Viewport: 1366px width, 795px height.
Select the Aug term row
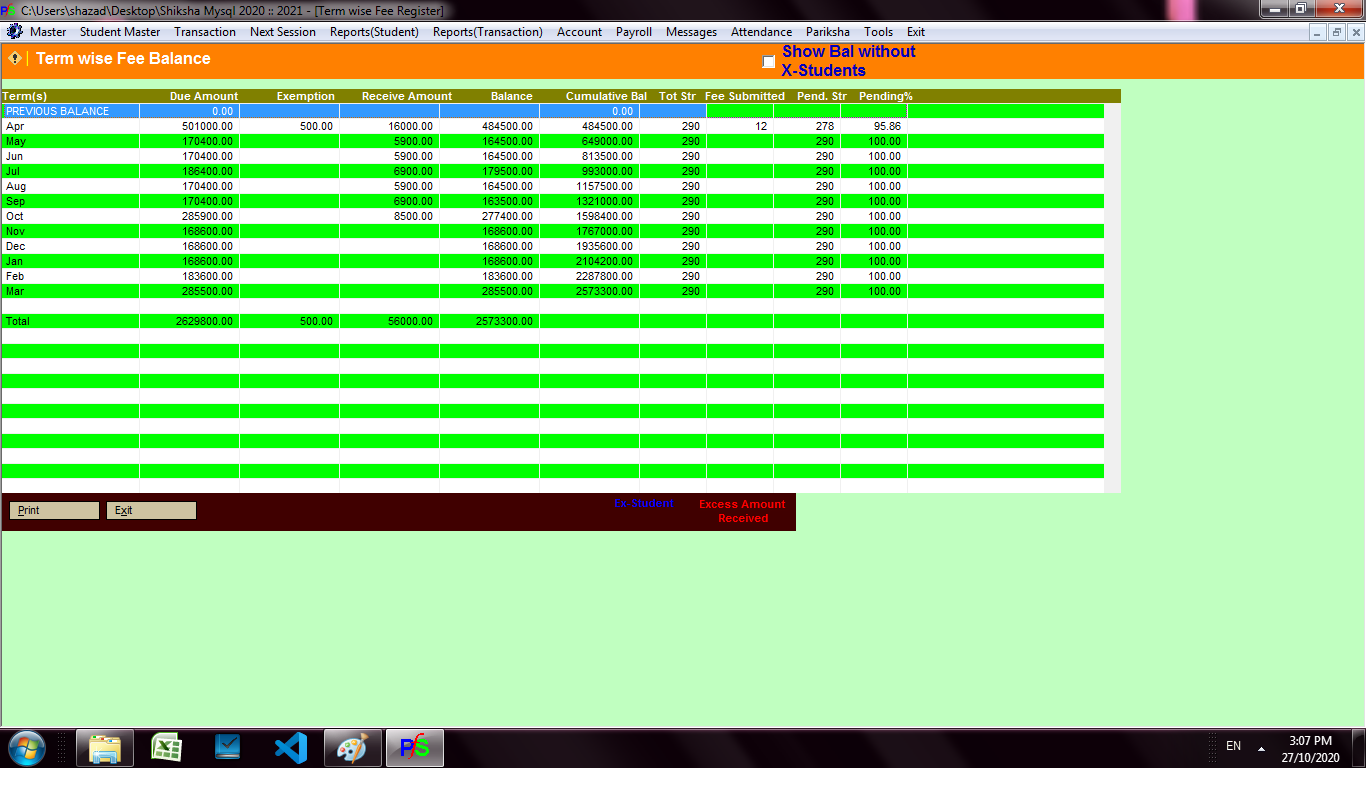coord(553,186)
